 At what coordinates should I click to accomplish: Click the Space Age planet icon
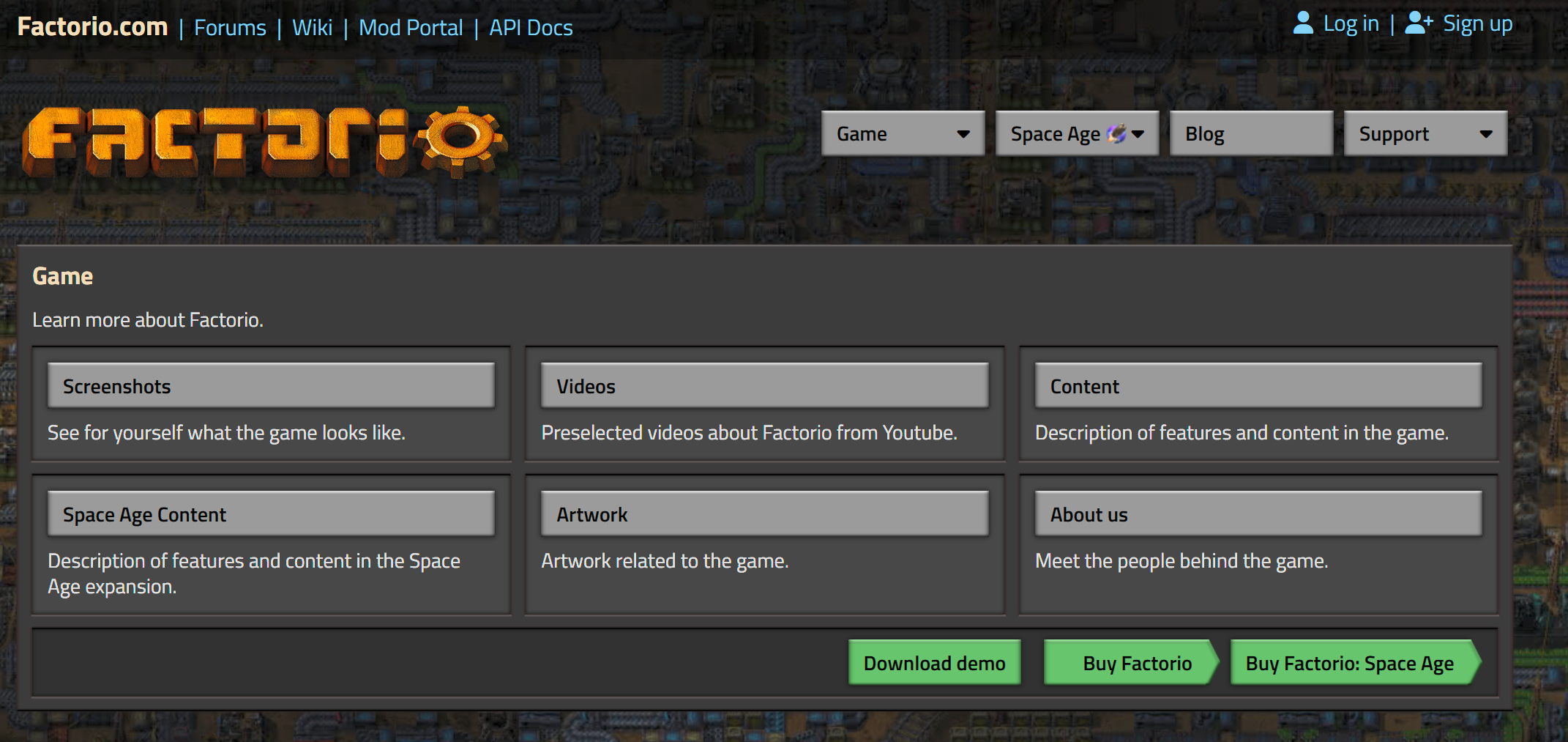tap(1116, 133)
